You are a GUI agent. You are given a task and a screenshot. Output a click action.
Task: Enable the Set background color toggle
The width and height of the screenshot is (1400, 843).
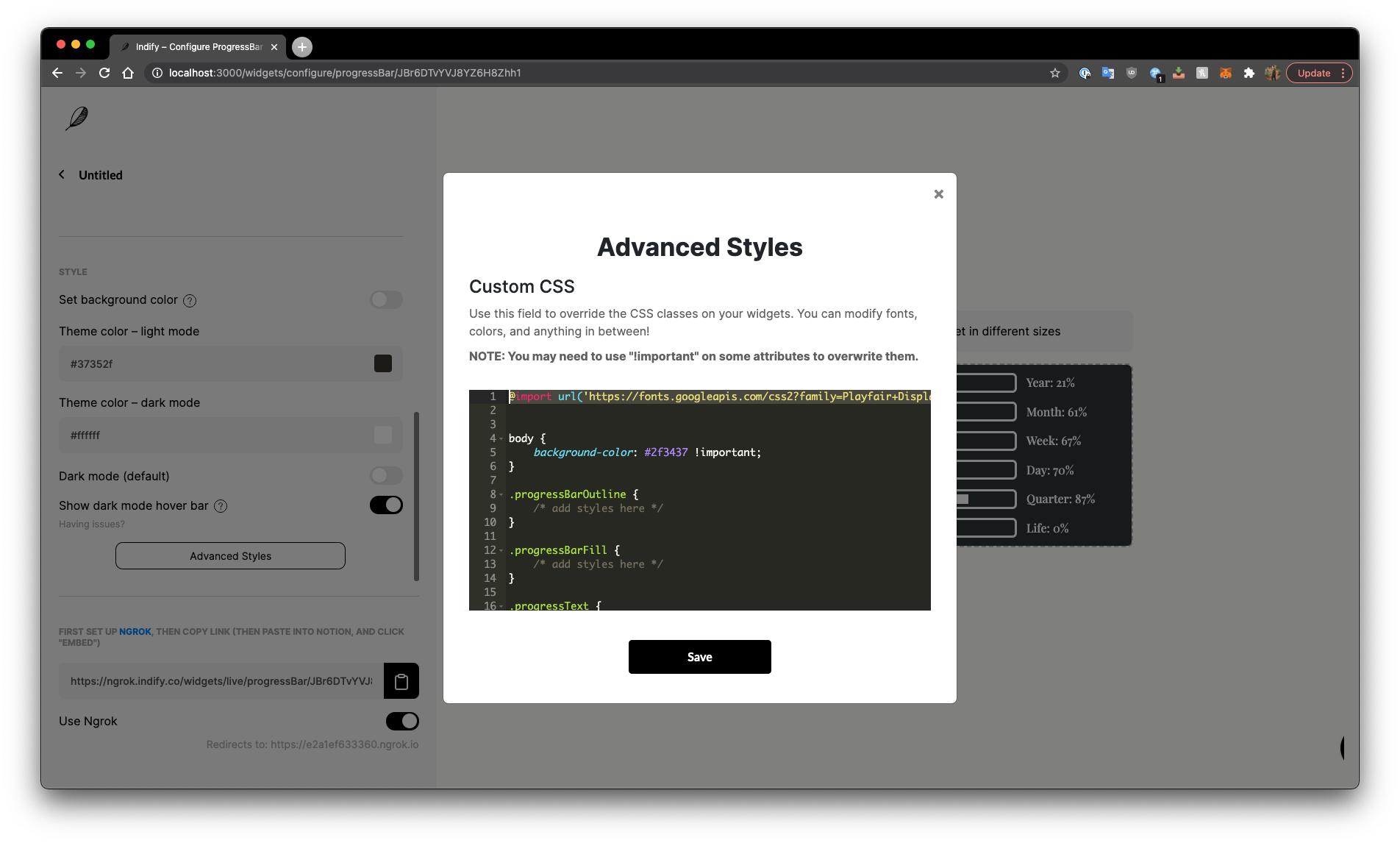pos(386,300)
